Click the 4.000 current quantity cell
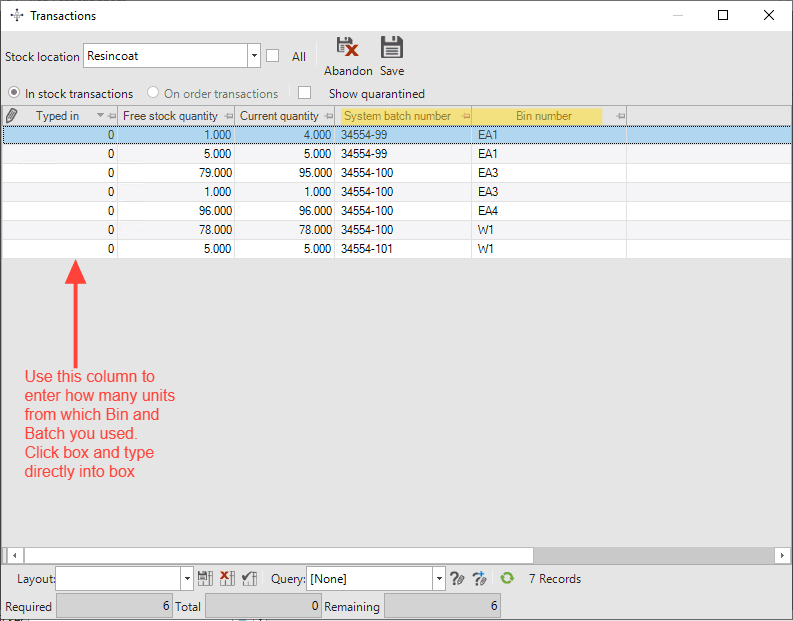 point(285,135)
